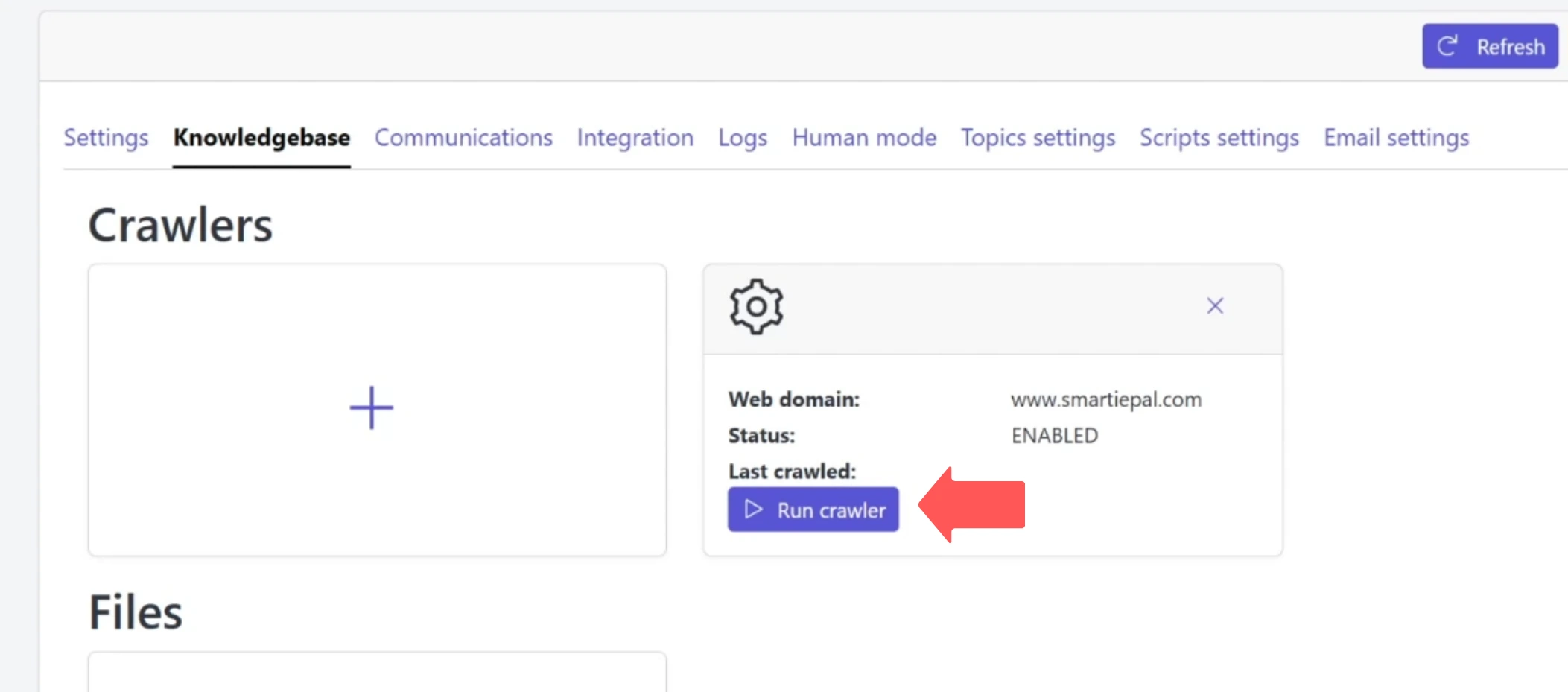Image resolution: width=1568 pixels, height=692 pixels.
Task: Go to Scripts settings
Action: pos(1219,138)
